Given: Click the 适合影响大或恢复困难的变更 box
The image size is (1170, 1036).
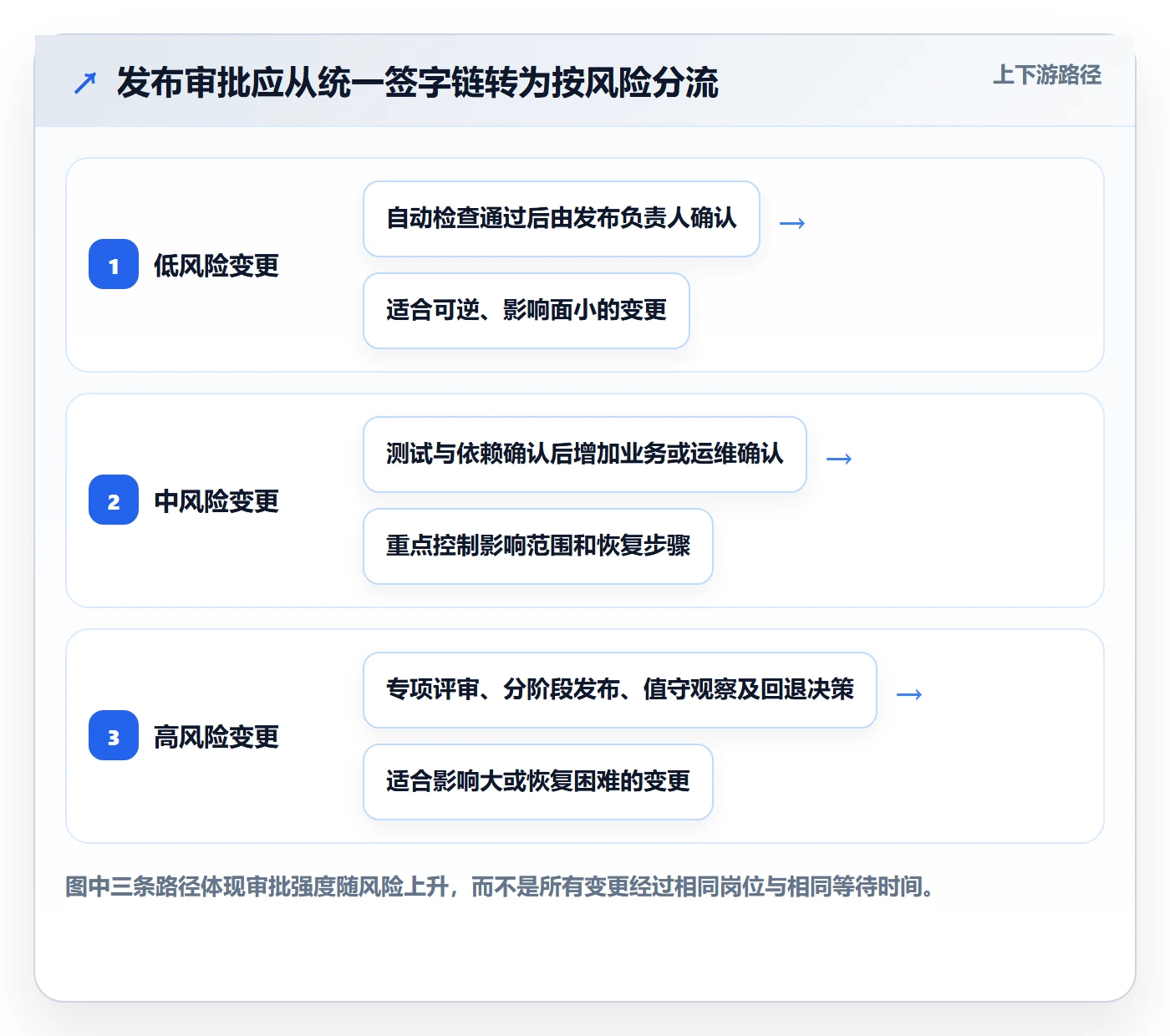Looking at the screenshot, I should tap(538, 782).
